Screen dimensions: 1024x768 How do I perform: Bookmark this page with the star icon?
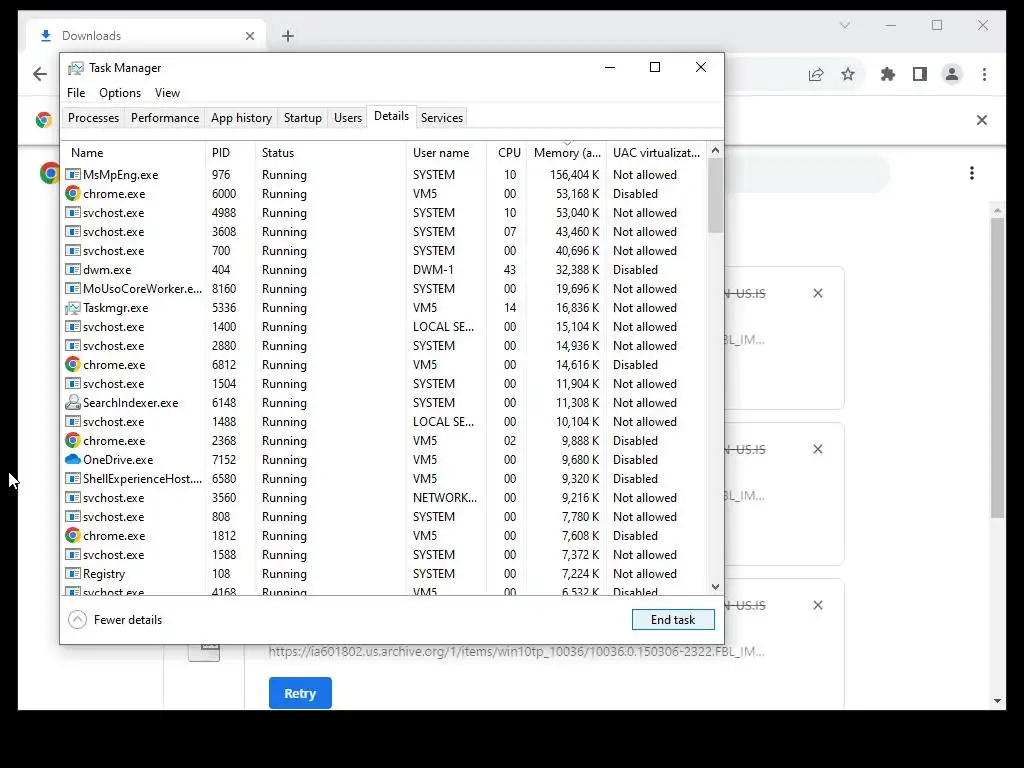tap(848, 74)
